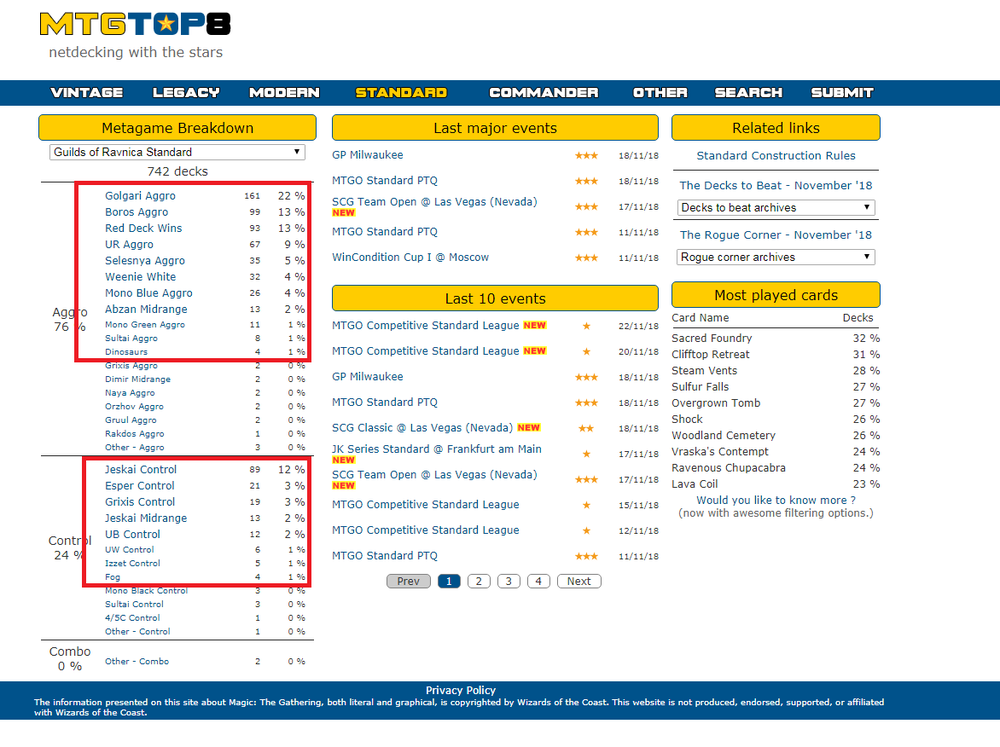The width and height of the screenshot is (1000, 747).
Task: Open the Standard Construction Rules link
Action: 776,156
